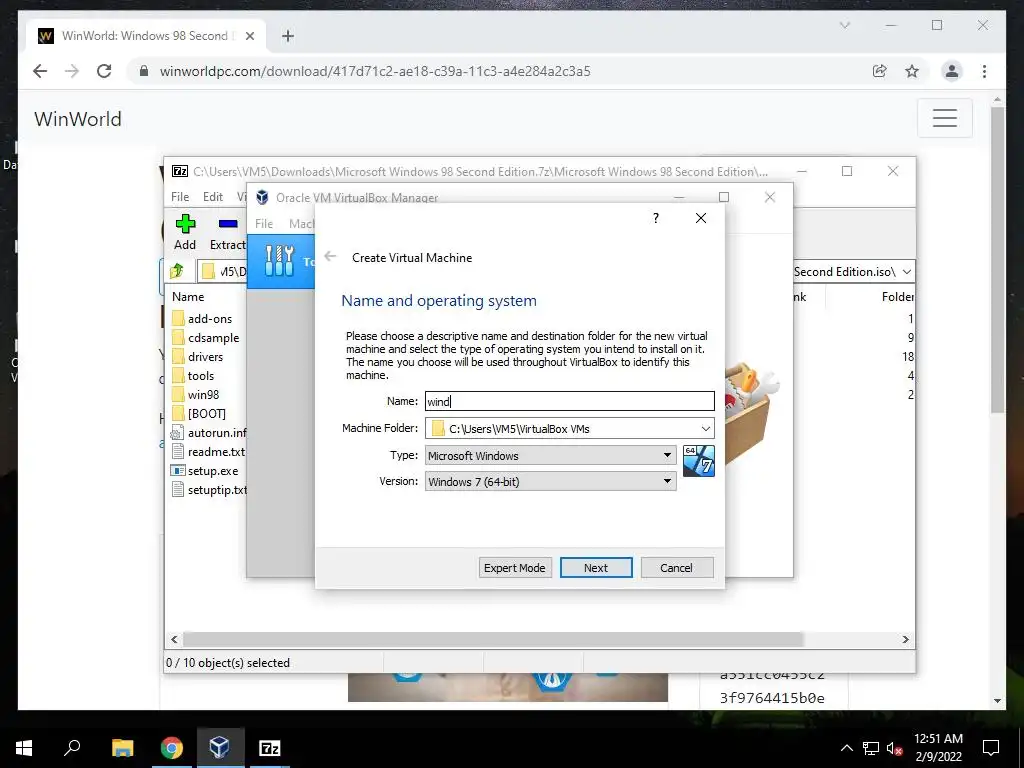Click the Name column header in 7-Zip
Viewport: 1024px width, 768px height.
click(x=188, y=296)
